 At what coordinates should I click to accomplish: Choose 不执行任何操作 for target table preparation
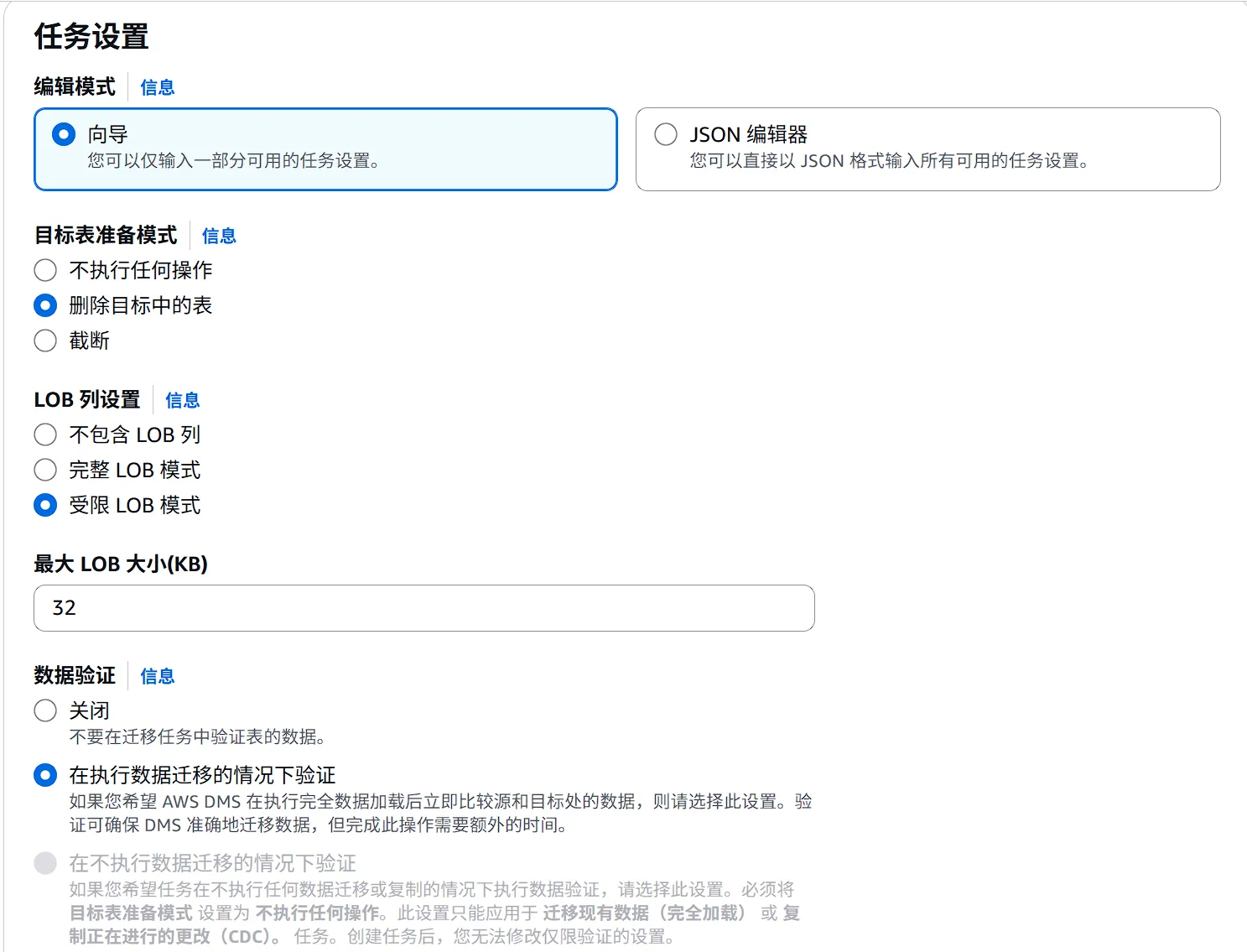[45, 270]
